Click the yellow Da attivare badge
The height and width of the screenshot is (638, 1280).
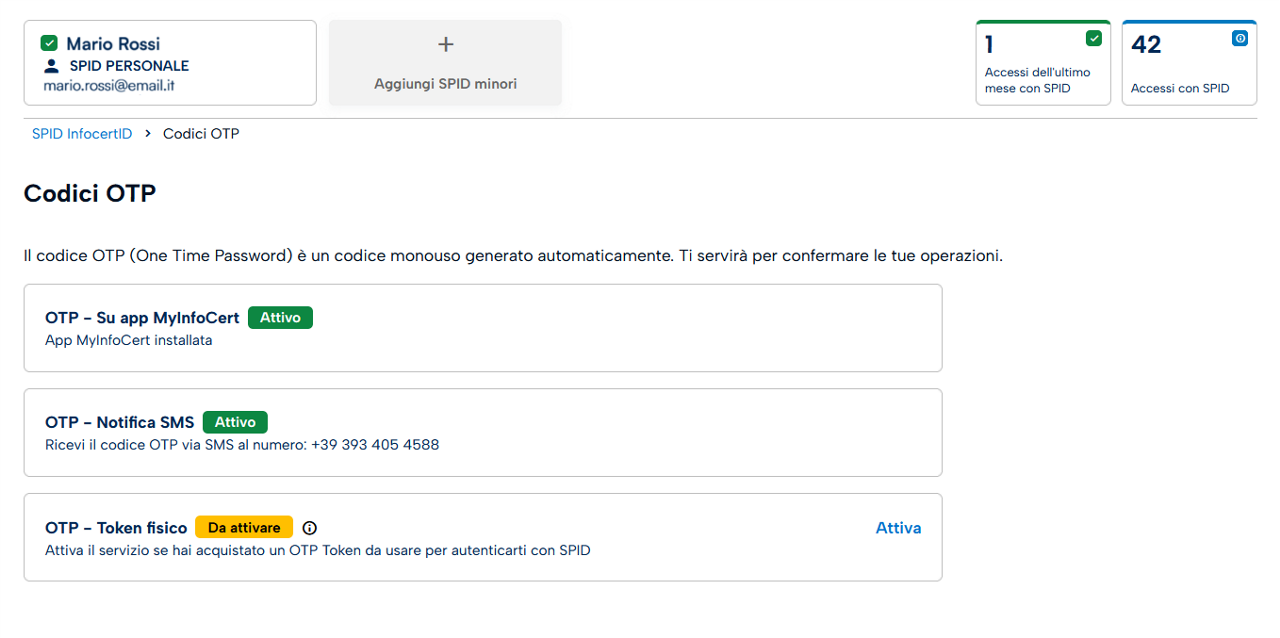[244, 527]
